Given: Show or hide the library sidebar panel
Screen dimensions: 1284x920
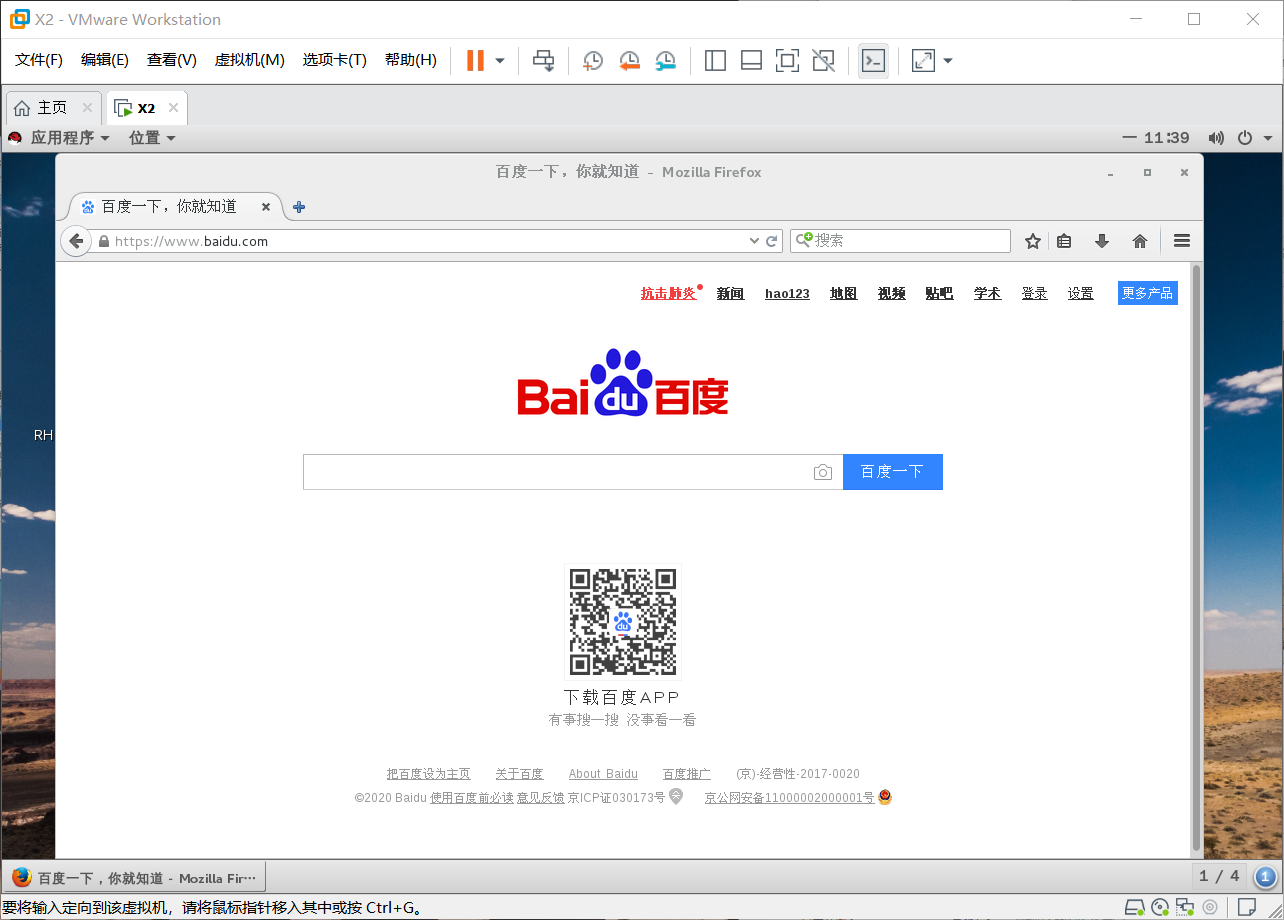Looking at the screenshot, I should (715, 61).
